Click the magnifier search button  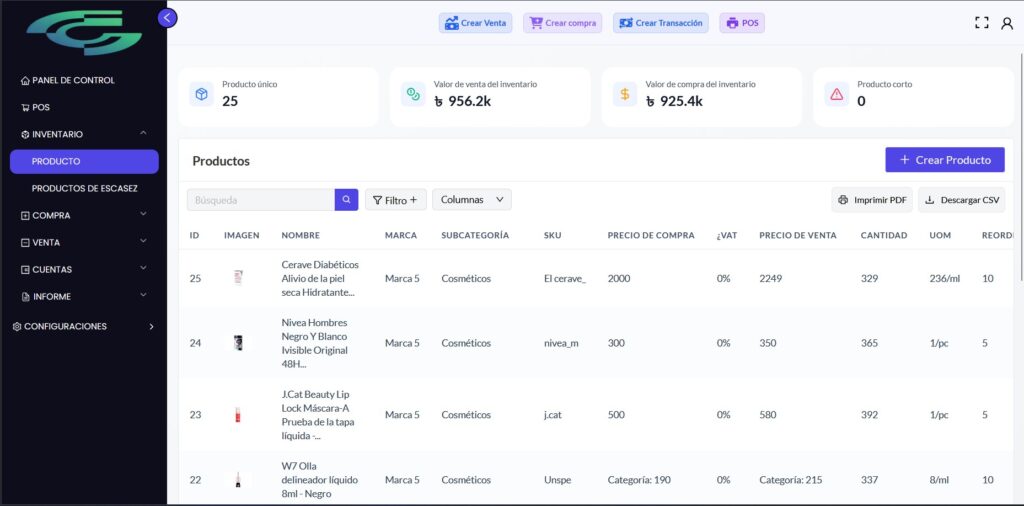[346, 200]
